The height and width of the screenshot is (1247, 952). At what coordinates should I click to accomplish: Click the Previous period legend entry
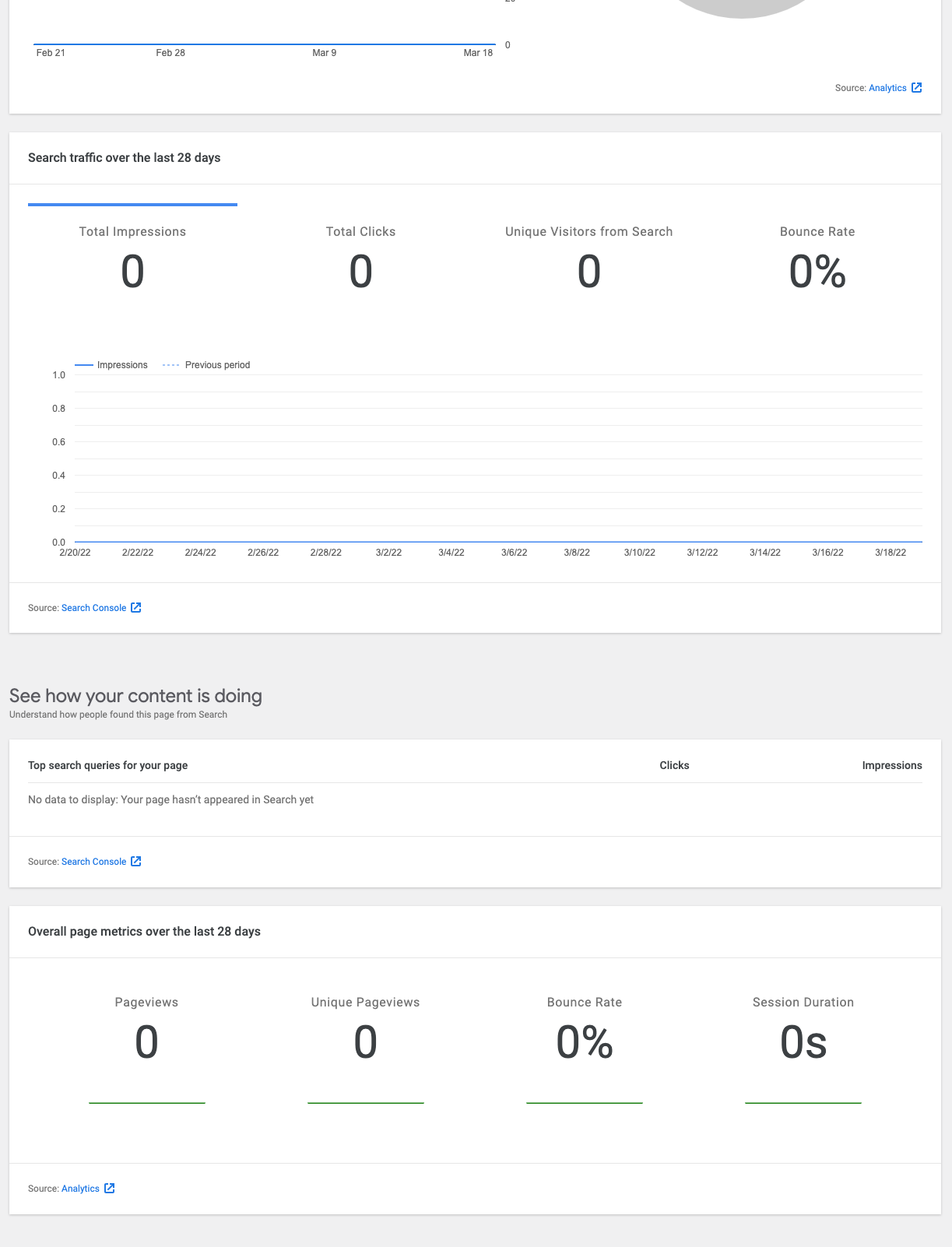(x=206, y=365)
